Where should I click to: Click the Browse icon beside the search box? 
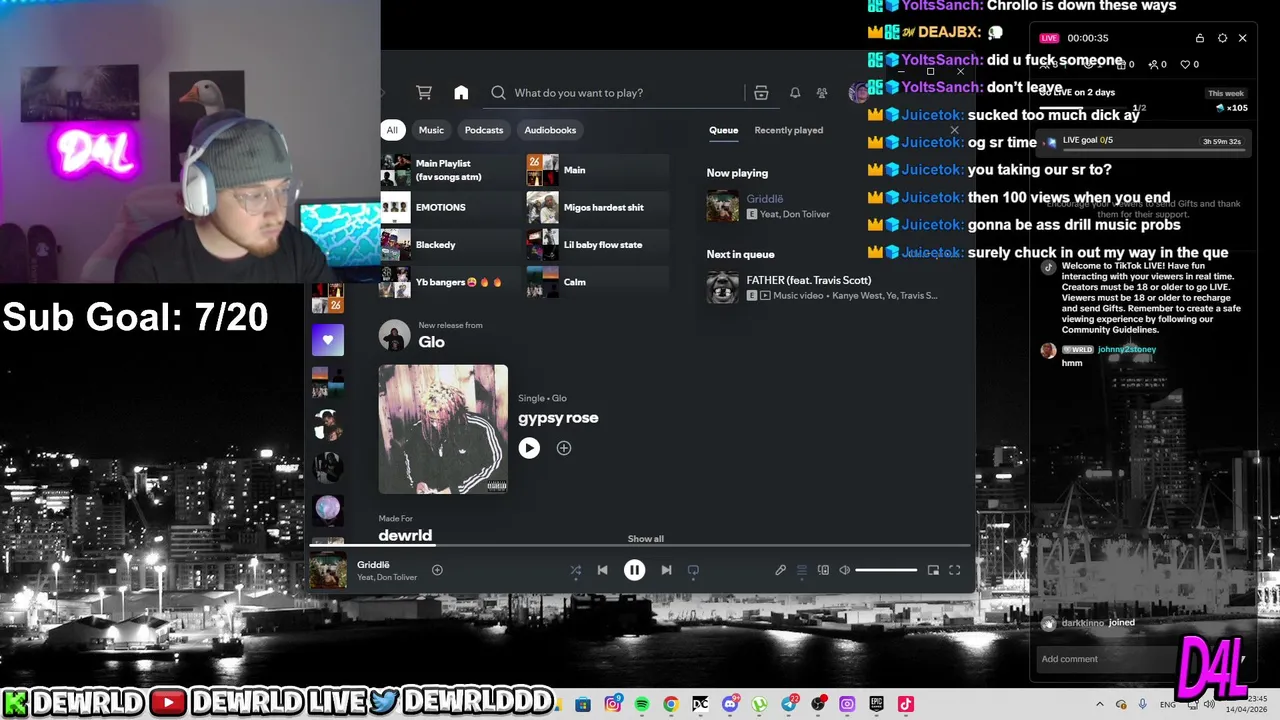tap(761, 93)
